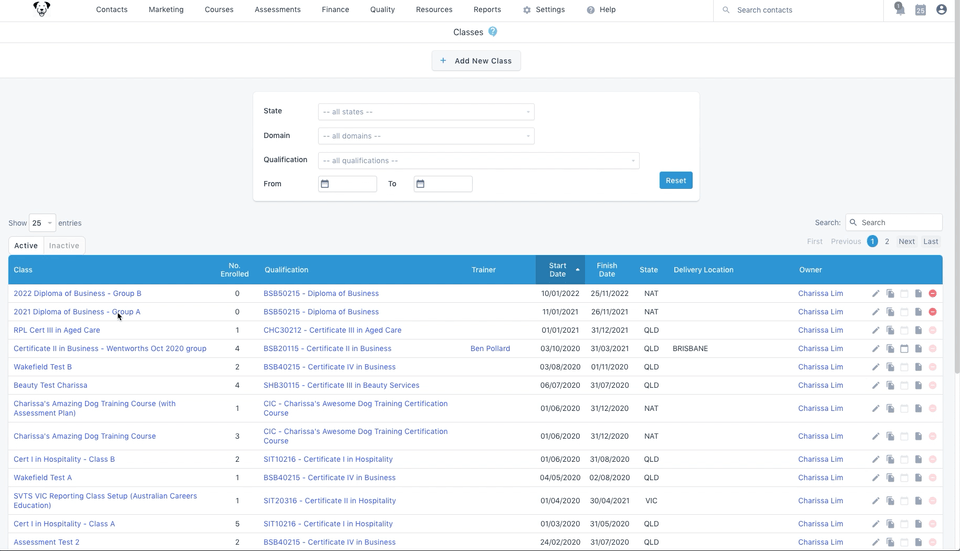Click the To date calendar icon

pyautogui.click(x=421, y=184)
